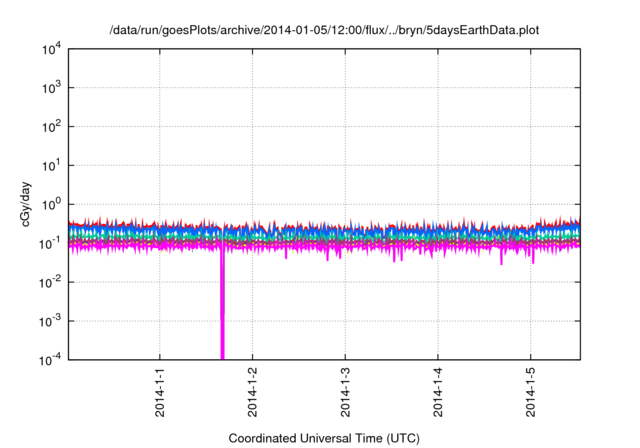Click the 2014-1-3 date tick label
This screenshot has height=448, width=640.
tap(345, 393)
